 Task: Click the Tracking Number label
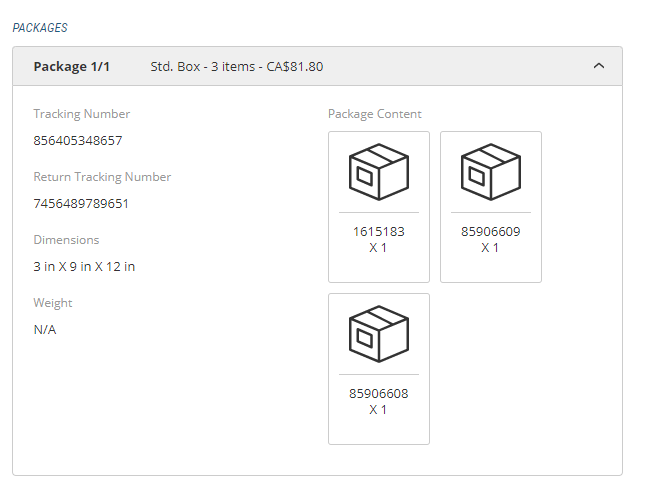pos(82,114)
